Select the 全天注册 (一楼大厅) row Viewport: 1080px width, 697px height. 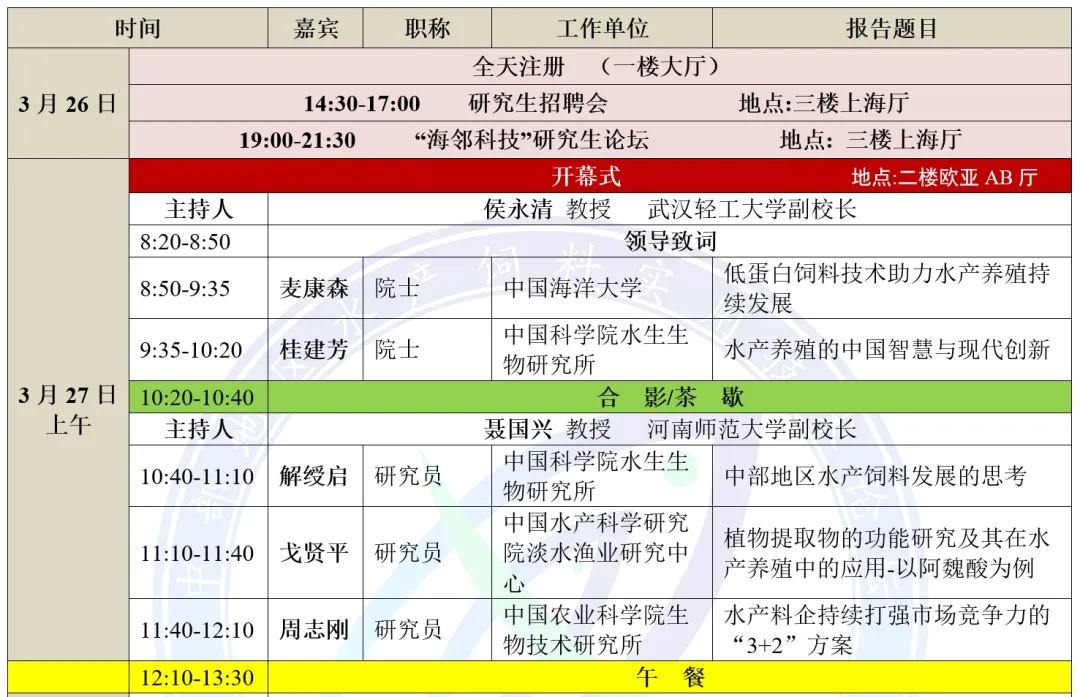click(600, 67)
